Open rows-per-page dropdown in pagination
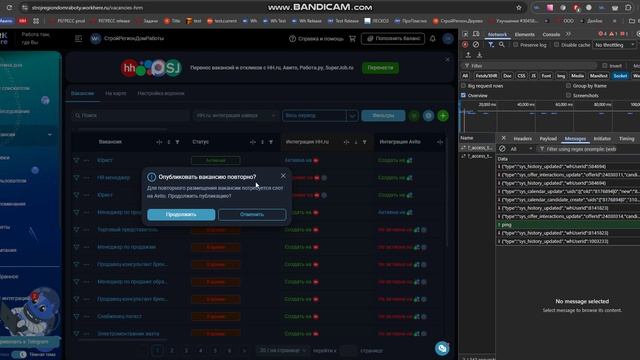This screenshot has height=360, width=640. tap(282, 350)
